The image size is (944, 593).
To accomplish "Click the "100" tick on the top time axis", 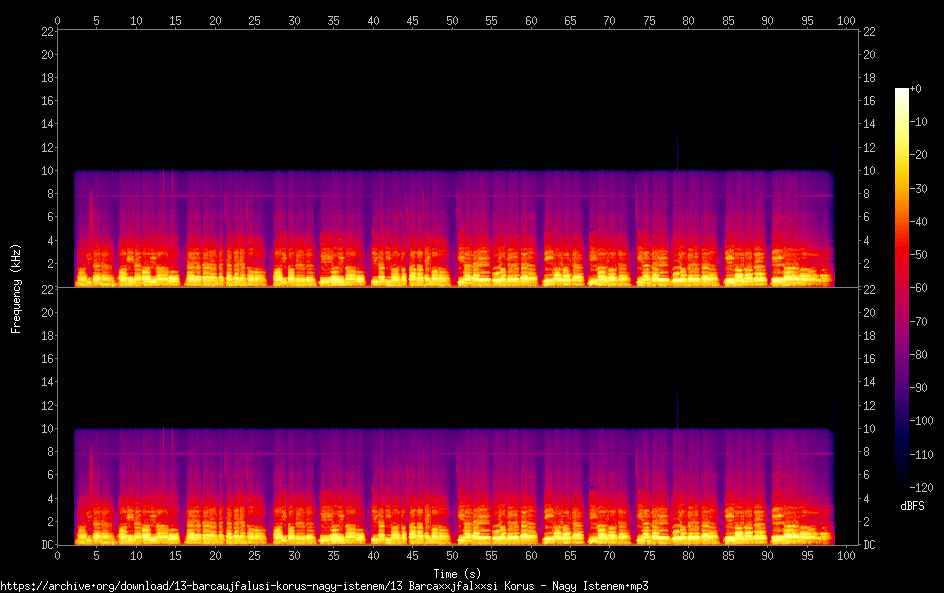I will (846, 20).
